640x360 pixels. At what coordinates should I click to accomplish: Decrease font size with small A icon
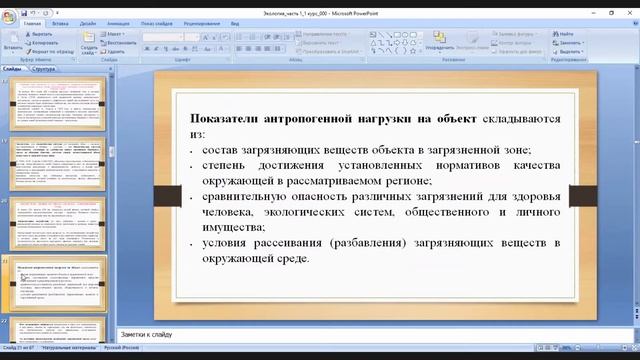(214, 38)
